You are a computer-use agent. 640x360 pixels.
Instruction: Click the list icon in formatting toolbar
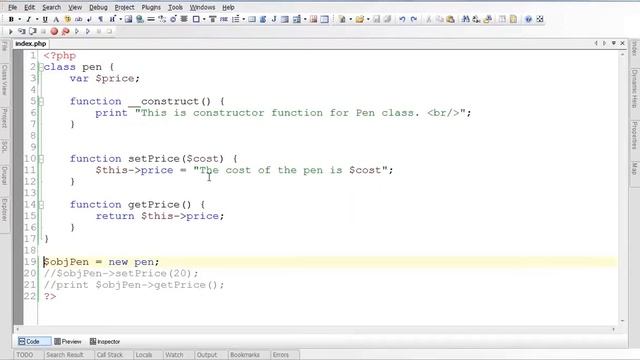(x=236, y=19)
